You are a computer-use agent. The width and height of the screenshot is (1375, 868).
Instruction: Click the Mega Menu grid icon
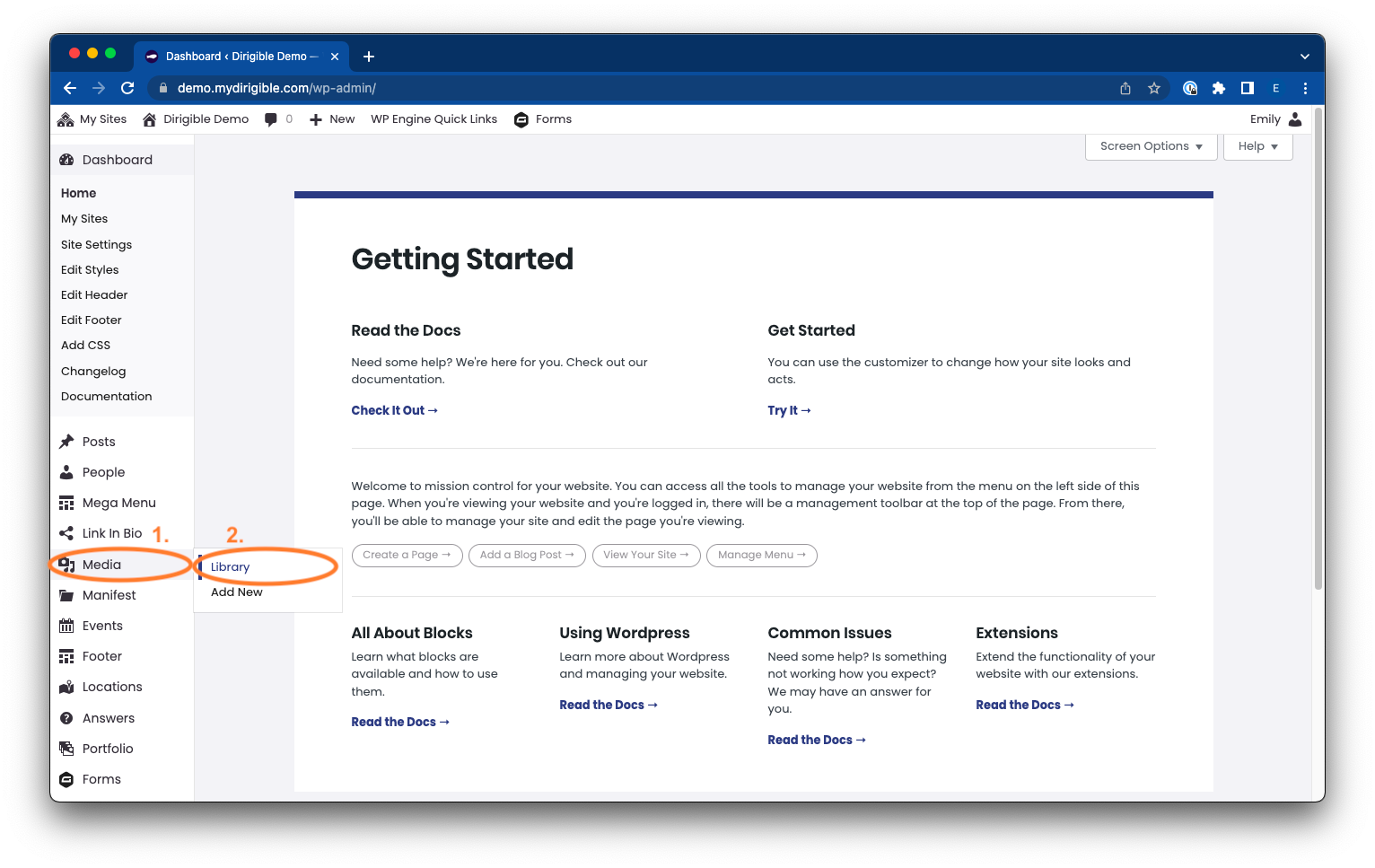coord(66,503)
